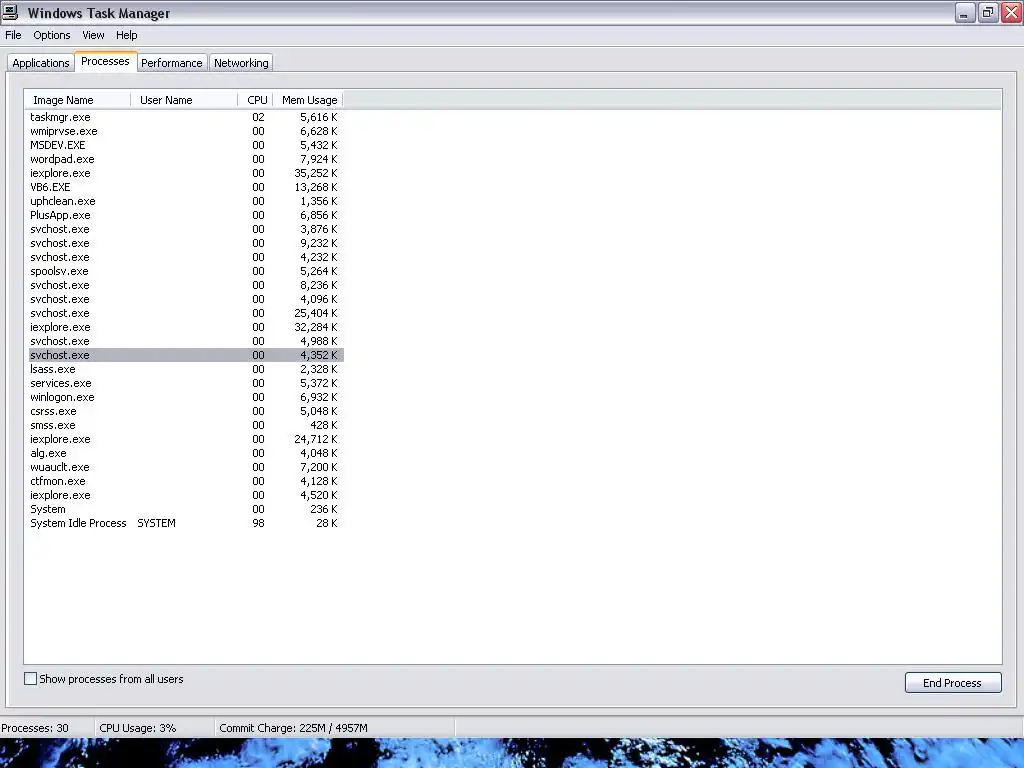The image size is (1024, 768).
Task: Select the taskmgr.exe process
Action: 185,118
